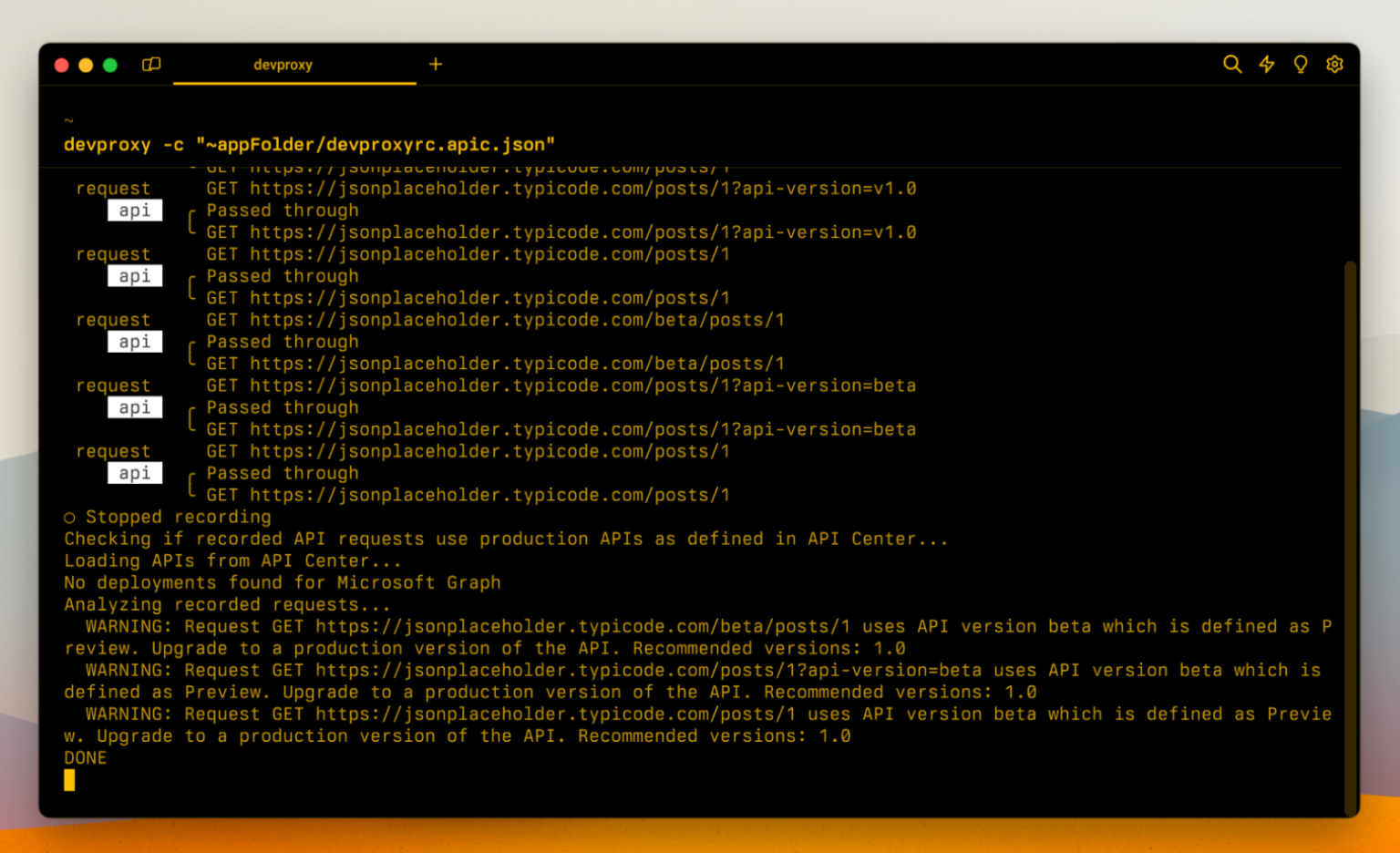Click the Stopped recording circle indicator

(x=70, y=517)
